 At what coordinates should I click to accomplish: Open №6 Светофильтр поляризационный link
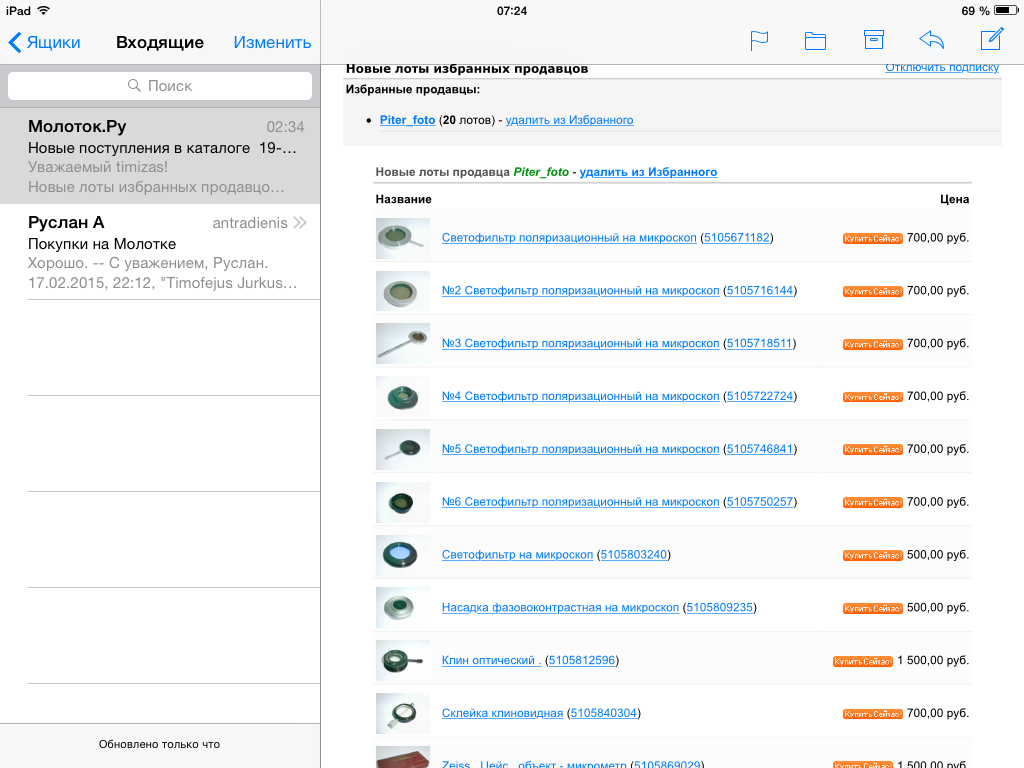tap(580, 502)
